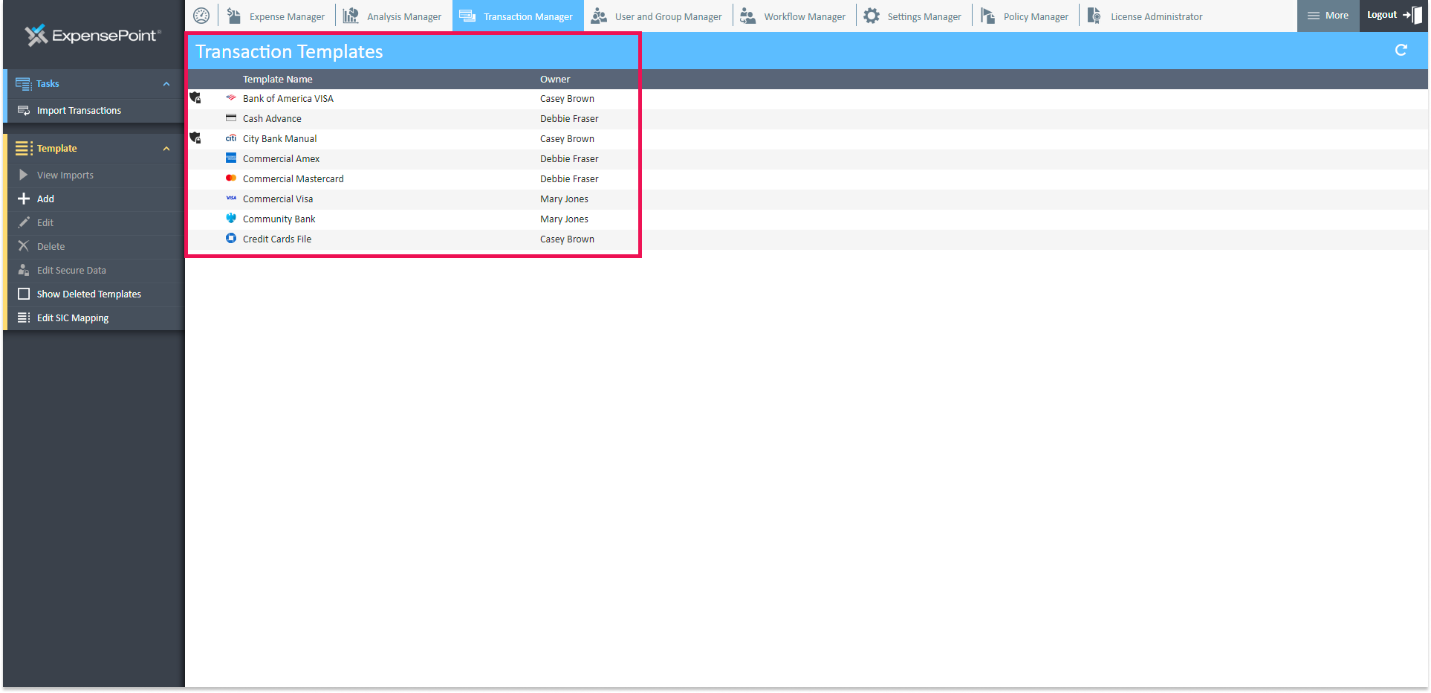Click the Commercial Mastercard logo icon
Image resolution: width=1431 pixels, height=693 pixels.
pyautogui.click(x=231, y=178)
